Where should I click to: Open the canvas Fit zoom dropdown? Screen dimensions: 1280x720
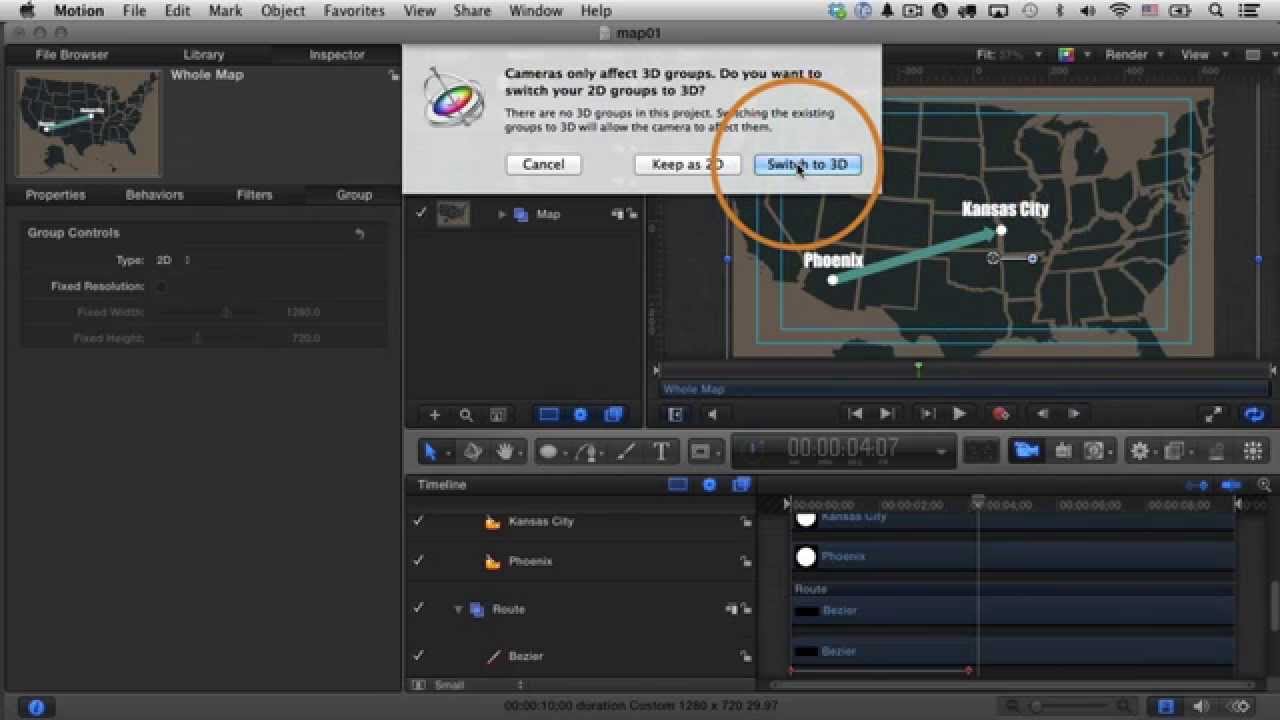1008,55
